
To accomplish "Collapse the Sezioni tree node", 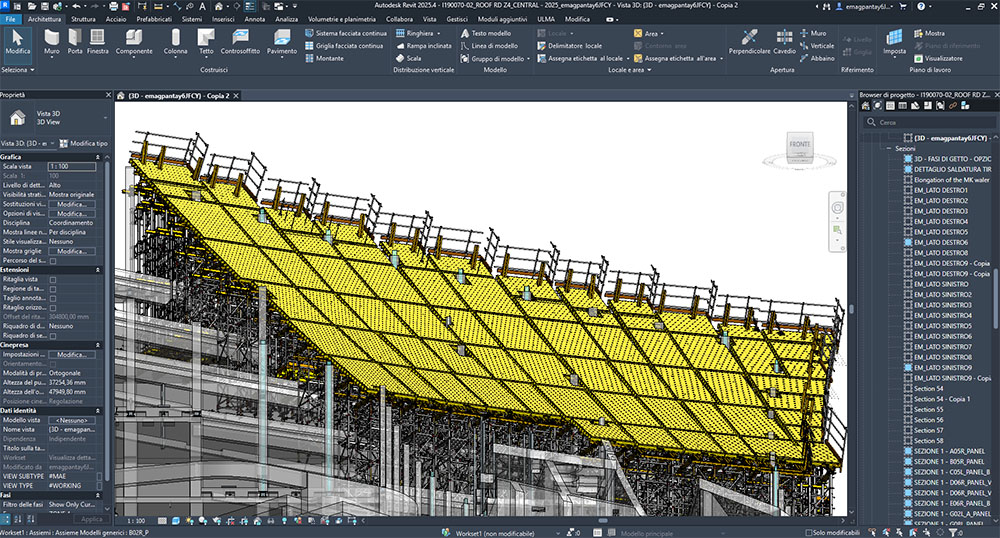I will [887, 148].
